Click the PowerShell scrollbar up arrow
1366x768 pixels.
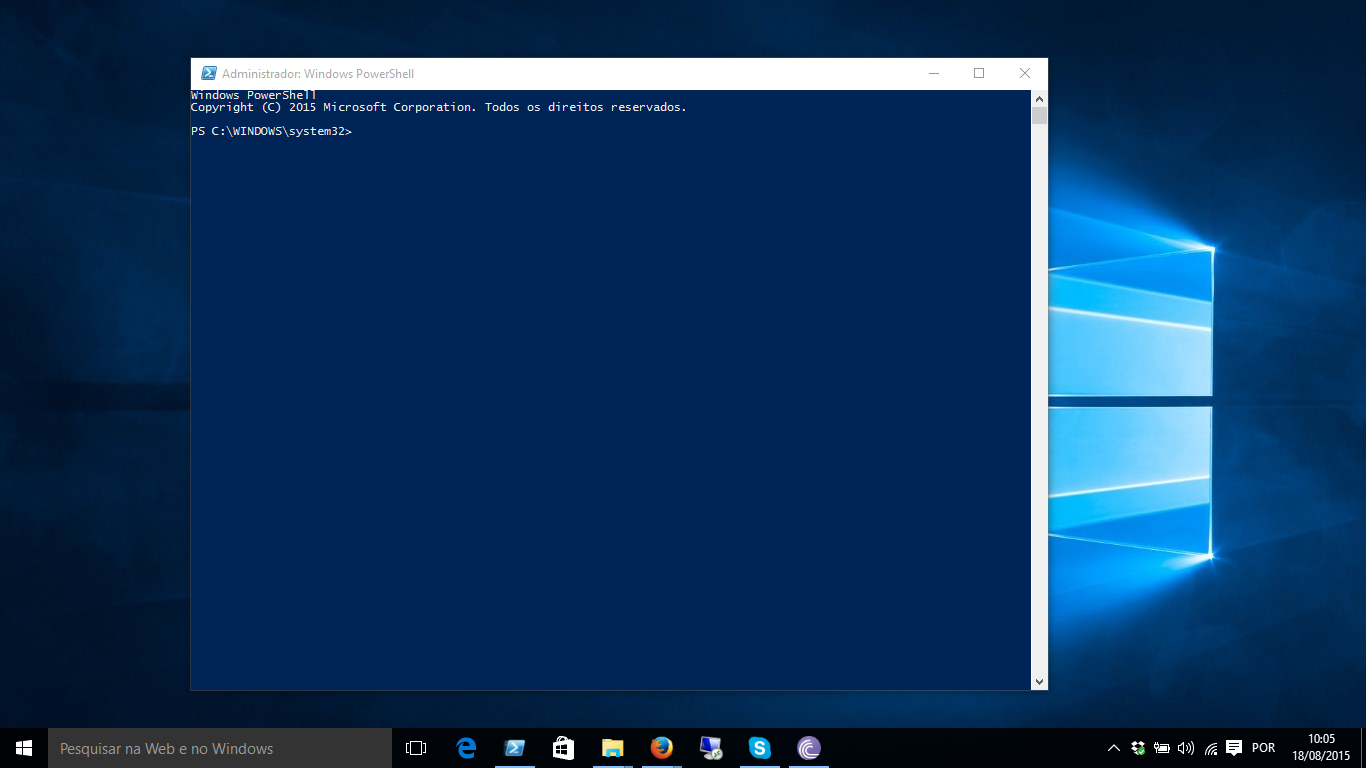[x=1039, y=99]
